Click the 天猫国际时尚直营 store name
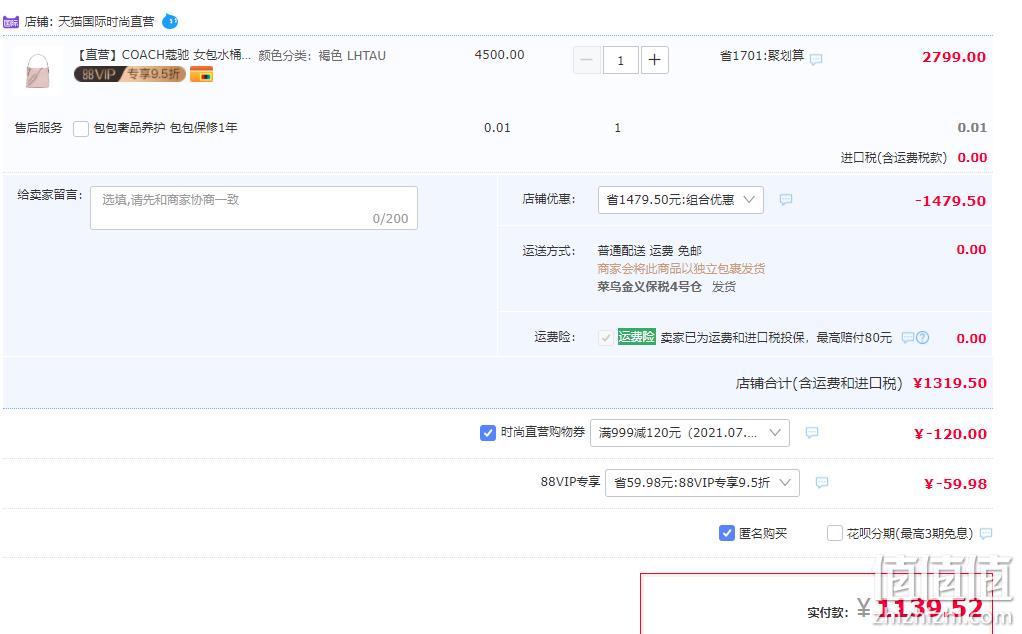The height and width of the screenshot is (634, 1022). (106, 22)
